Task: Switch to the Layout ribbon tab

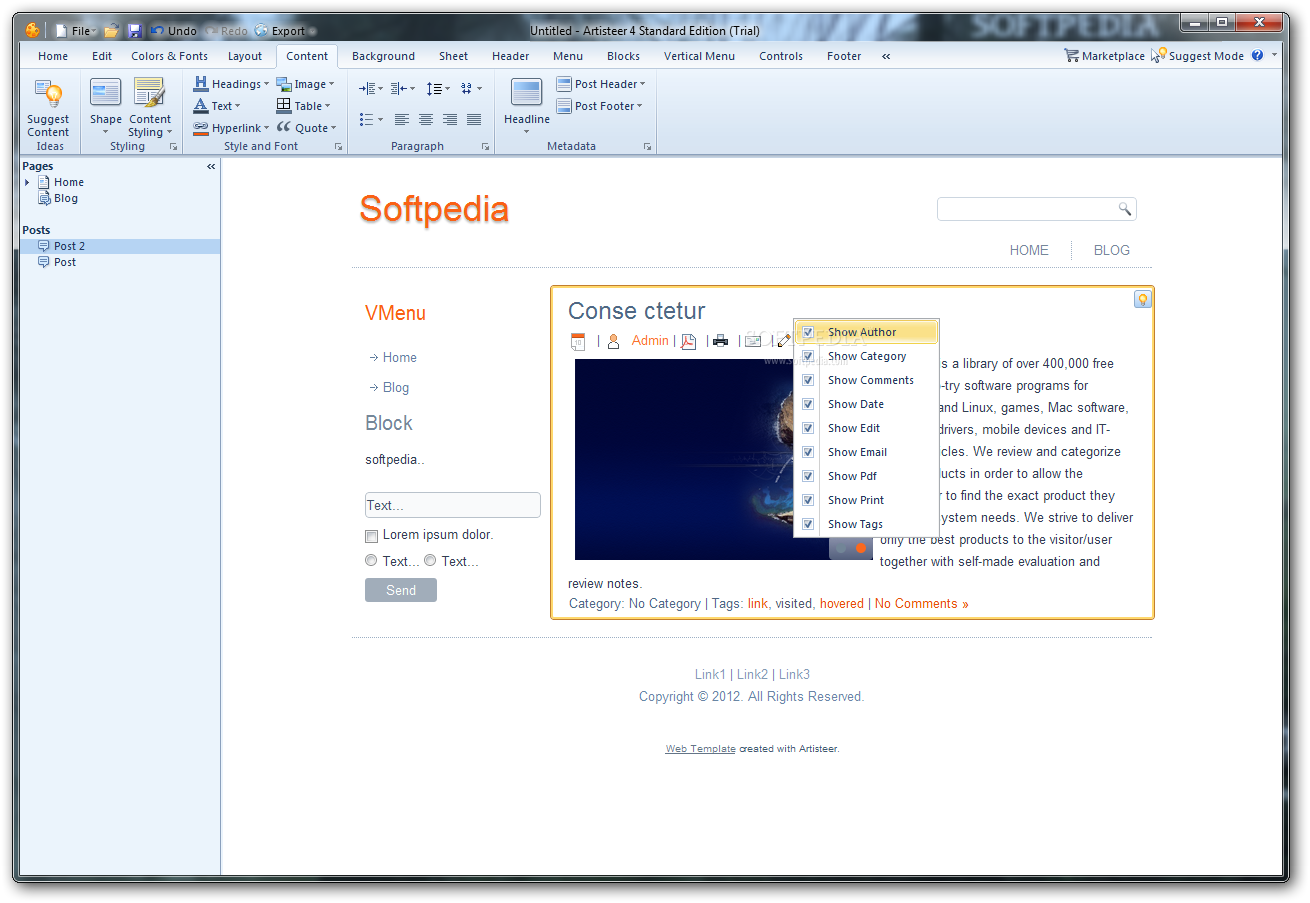Action: coord(245,56)
